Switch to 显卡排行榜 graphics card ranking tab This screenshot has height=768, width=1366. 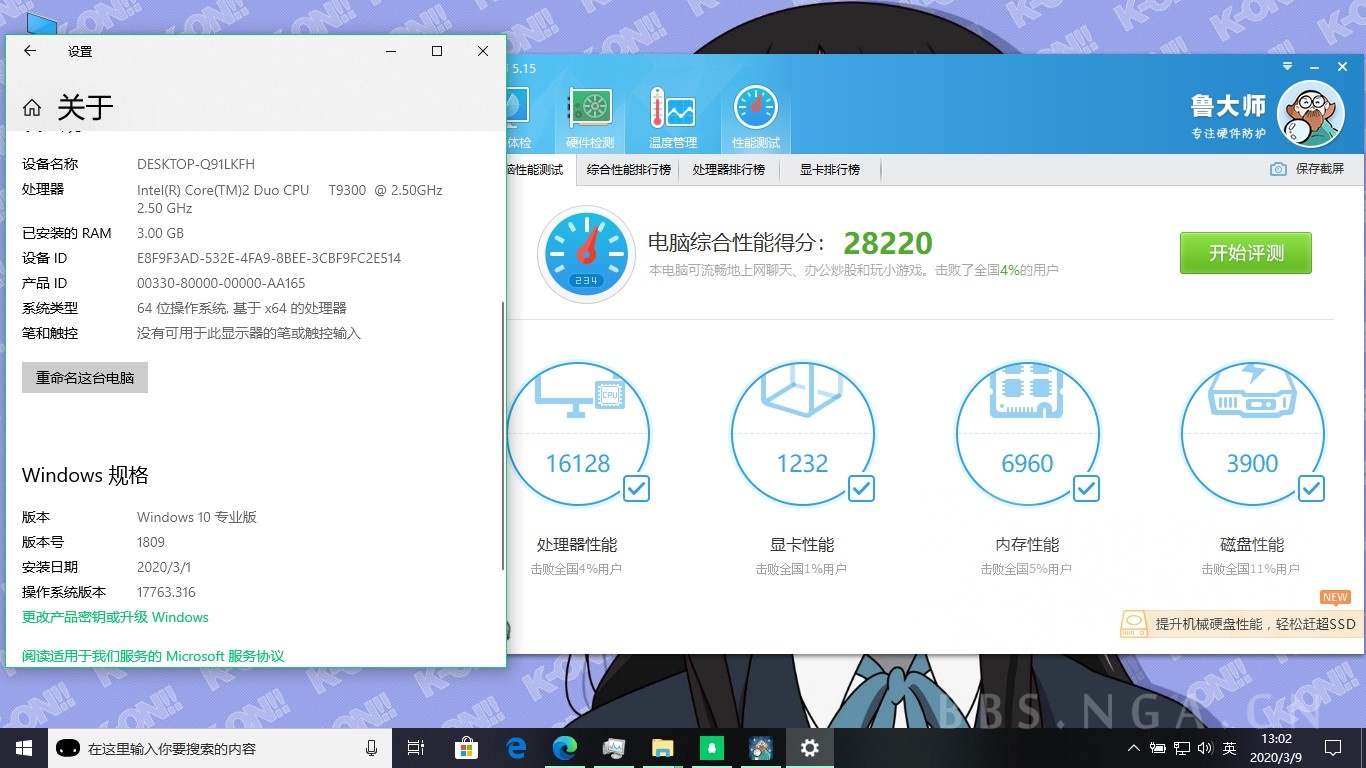pyautogui.click(x=828, y=170)
